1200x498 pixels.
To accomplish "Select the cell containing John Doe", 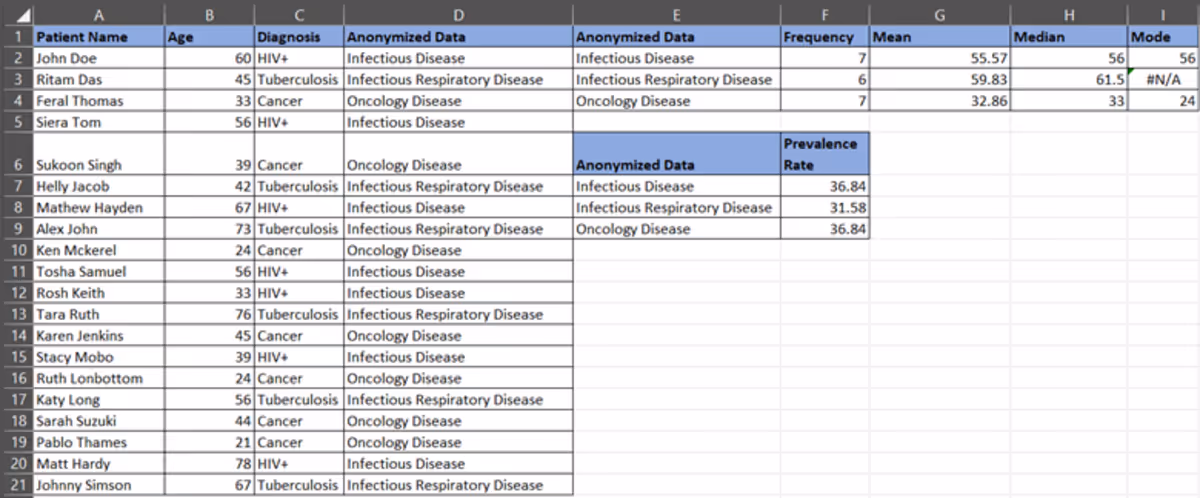I will pyautogui.click(x=99, y=58).
